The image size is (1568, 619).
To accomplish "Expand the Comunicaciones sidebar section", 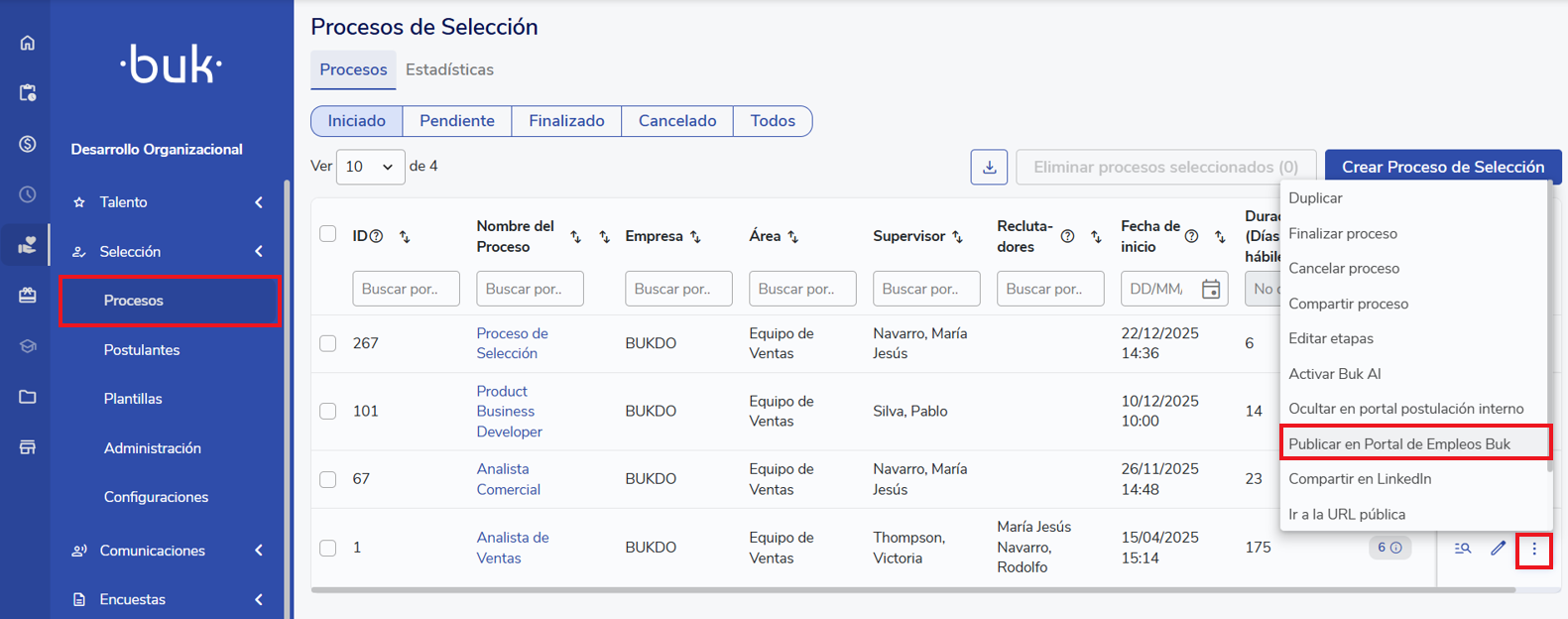I will 259,551.
